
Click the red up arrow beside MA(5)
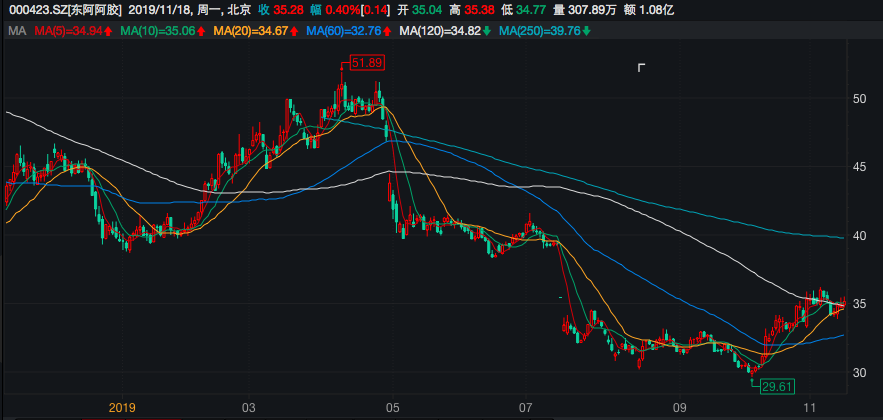(x=107, y=32)
